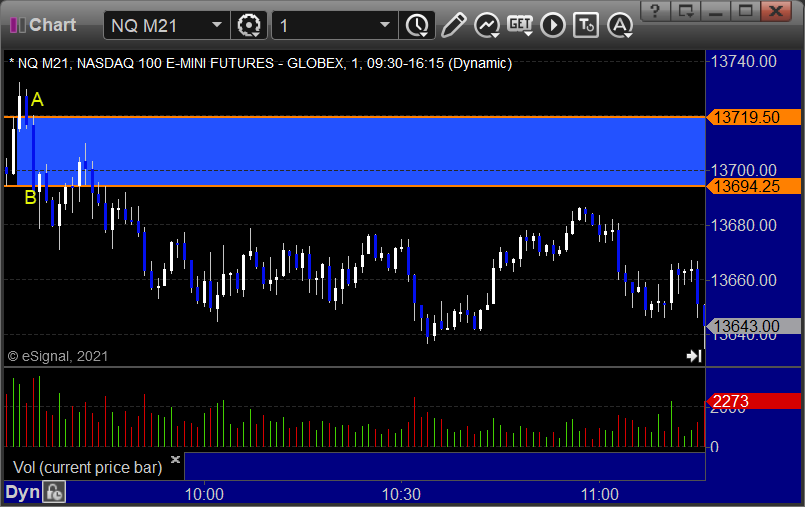Screen dimensions: 805x507
Task: Open the window pop-out dropdown icon
Action: pyautogui.click(x=685, y=11)
